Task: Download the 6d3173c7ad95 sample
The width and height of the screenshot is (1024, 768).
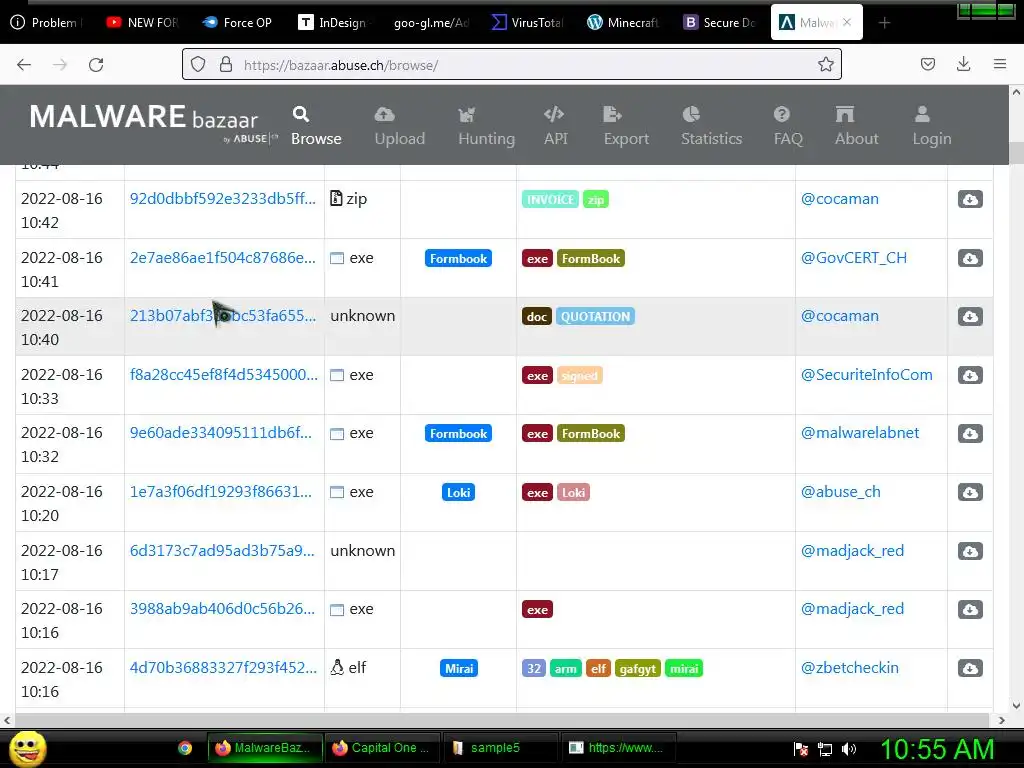Action: pos(970,551)
